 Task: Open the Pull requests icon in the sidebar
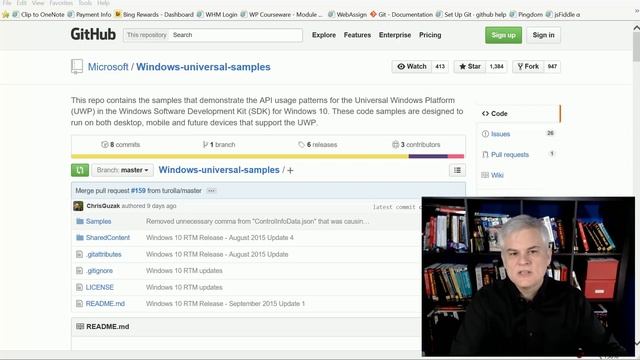coord(485,155)
